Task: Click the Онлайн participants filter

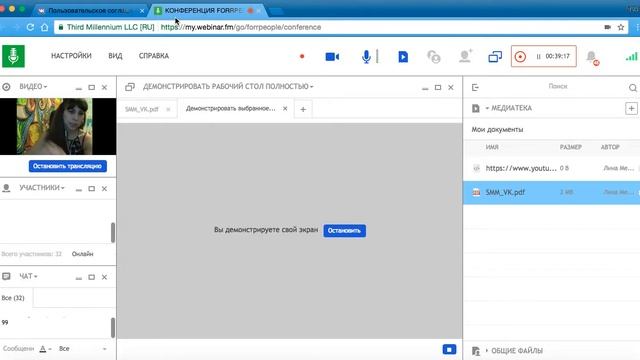Action: point(82,254)
